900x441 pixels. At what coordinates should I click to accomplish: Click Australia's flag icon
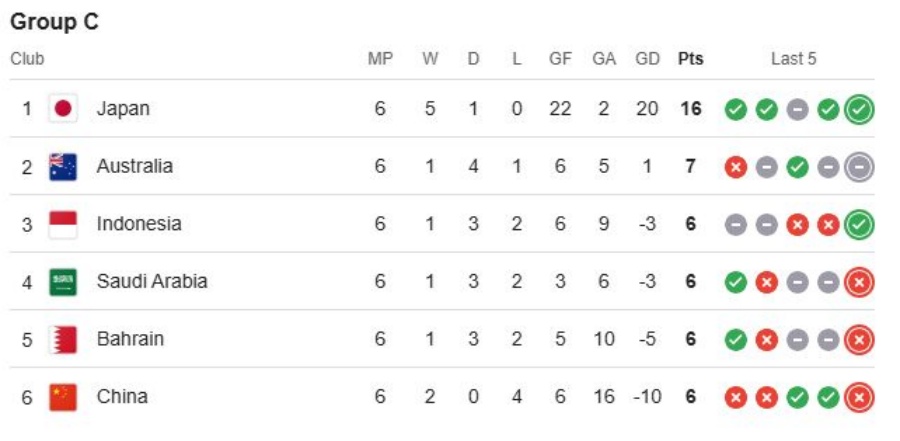pyautogui.click(x=63, y=167)
